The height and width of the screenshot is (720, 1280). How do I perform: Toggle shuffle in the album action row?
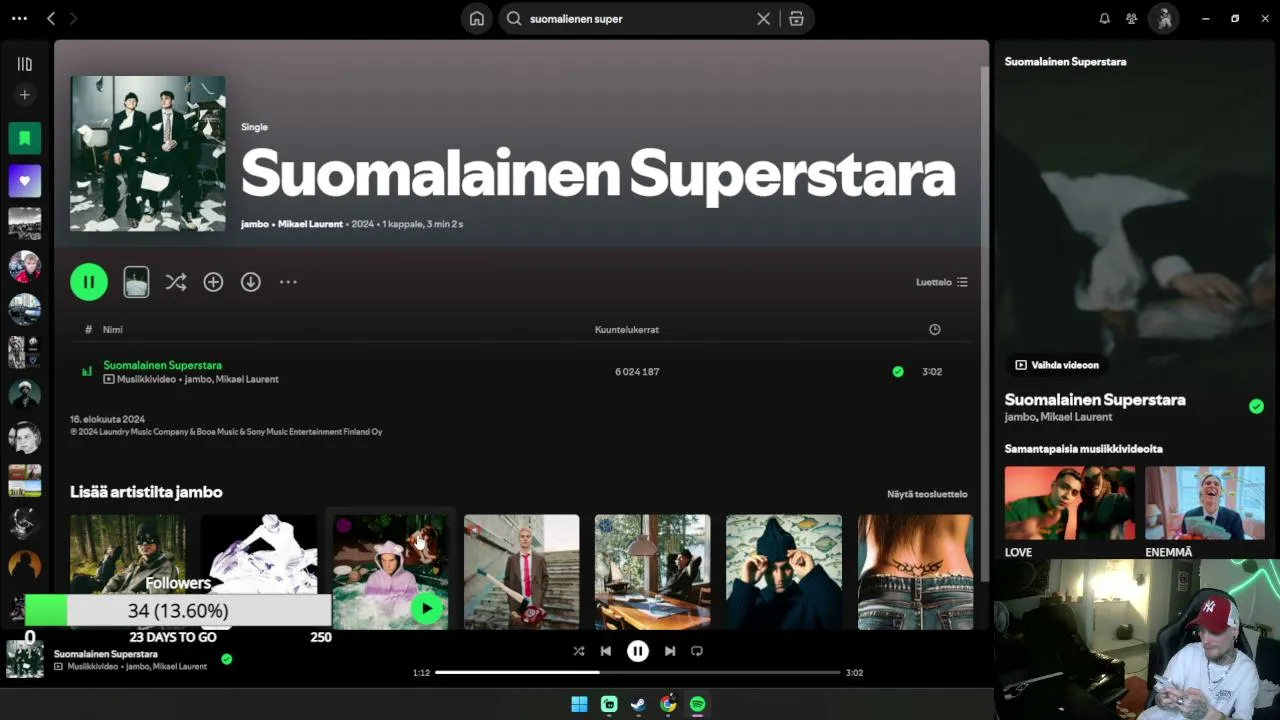point(176,282)
